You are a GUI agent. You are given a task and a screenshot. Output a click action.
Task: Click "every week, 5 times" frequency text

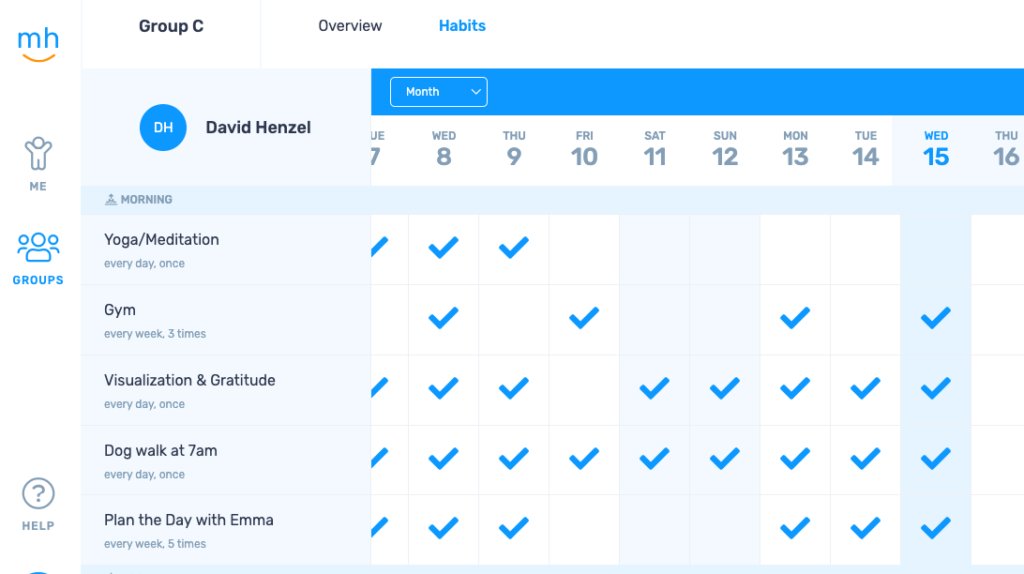[x=155, y=544]
